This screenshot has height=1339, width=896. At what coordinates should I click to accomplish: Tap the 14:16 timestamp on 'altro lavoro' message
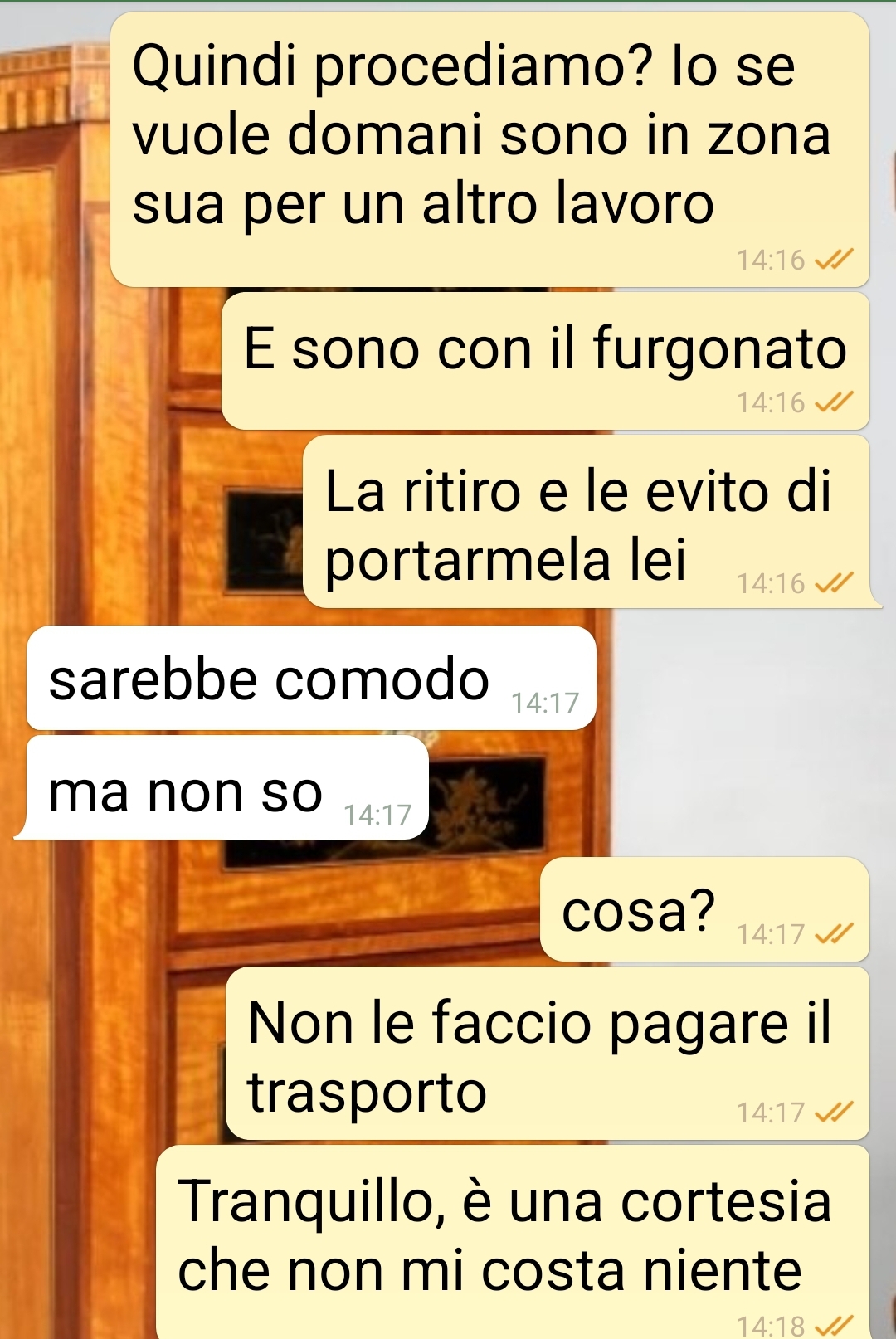tap(771, 260)
